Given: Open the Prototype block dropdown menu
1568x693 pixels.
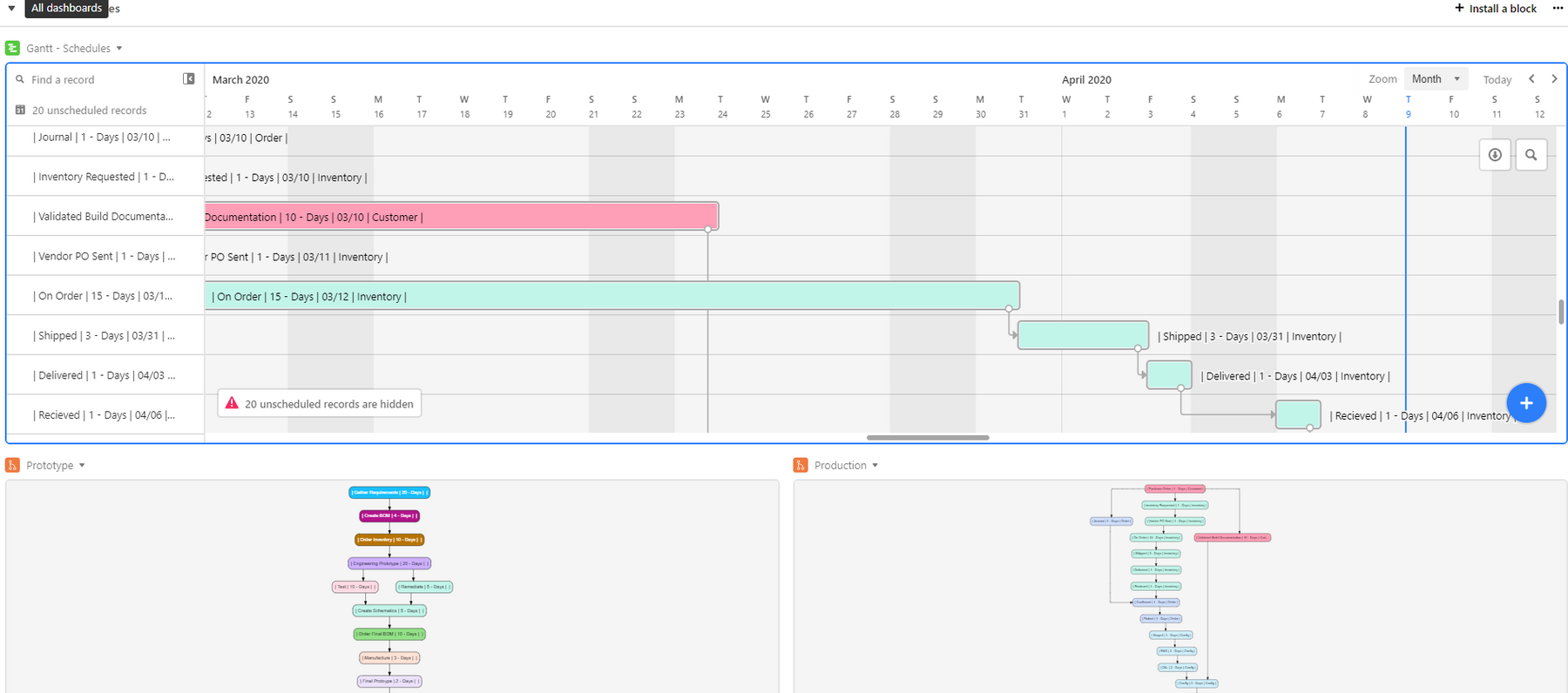Looking at the screenshot, I should [x=82, y=466].
